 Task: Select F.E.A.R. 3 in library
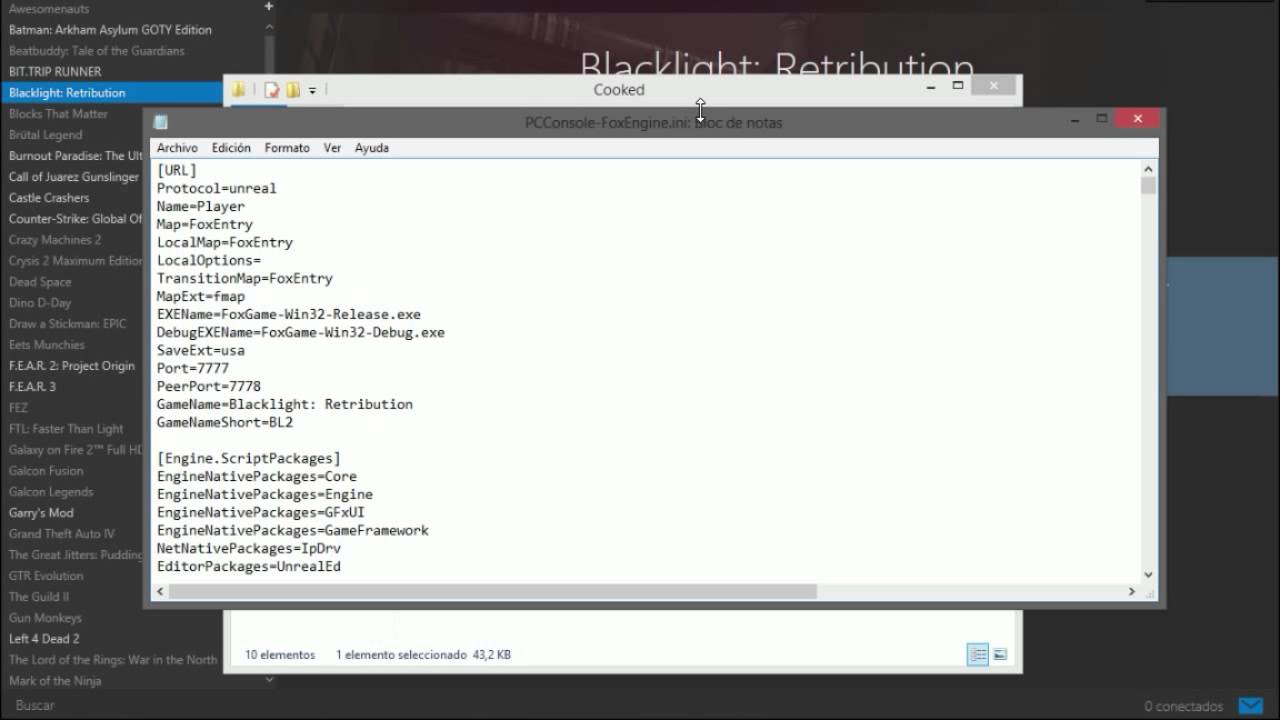click(32, 387)
